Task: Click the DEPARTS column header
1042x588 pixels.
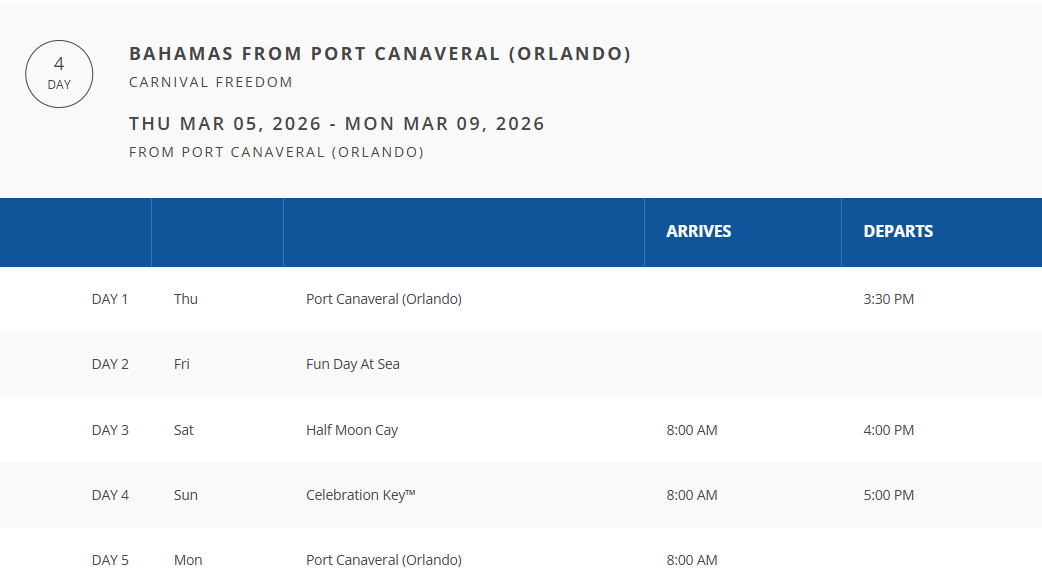Action: [898, 231]
